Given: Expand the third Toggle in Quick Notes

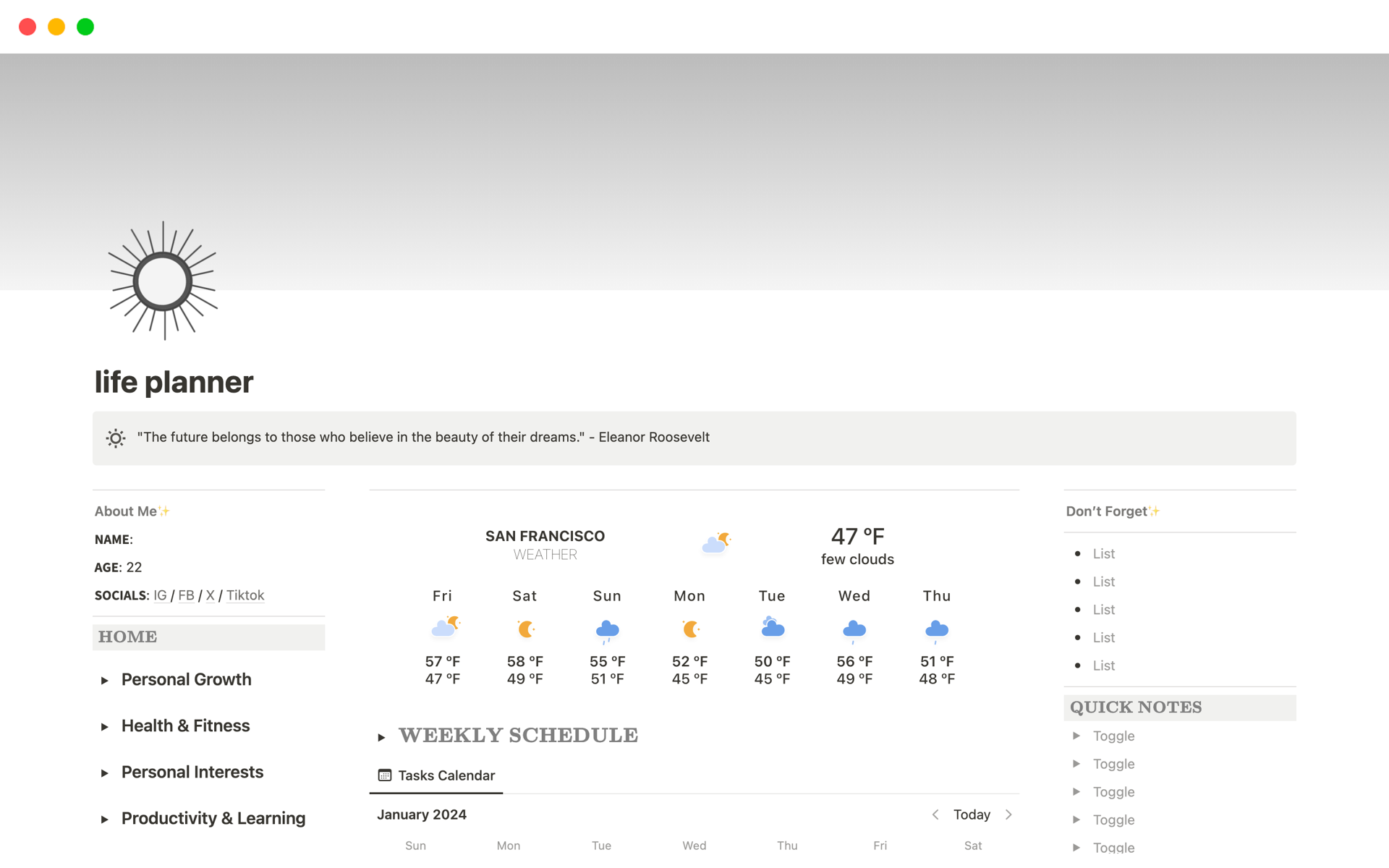Looking at the screenshot, I should [x=1076, y=792].
